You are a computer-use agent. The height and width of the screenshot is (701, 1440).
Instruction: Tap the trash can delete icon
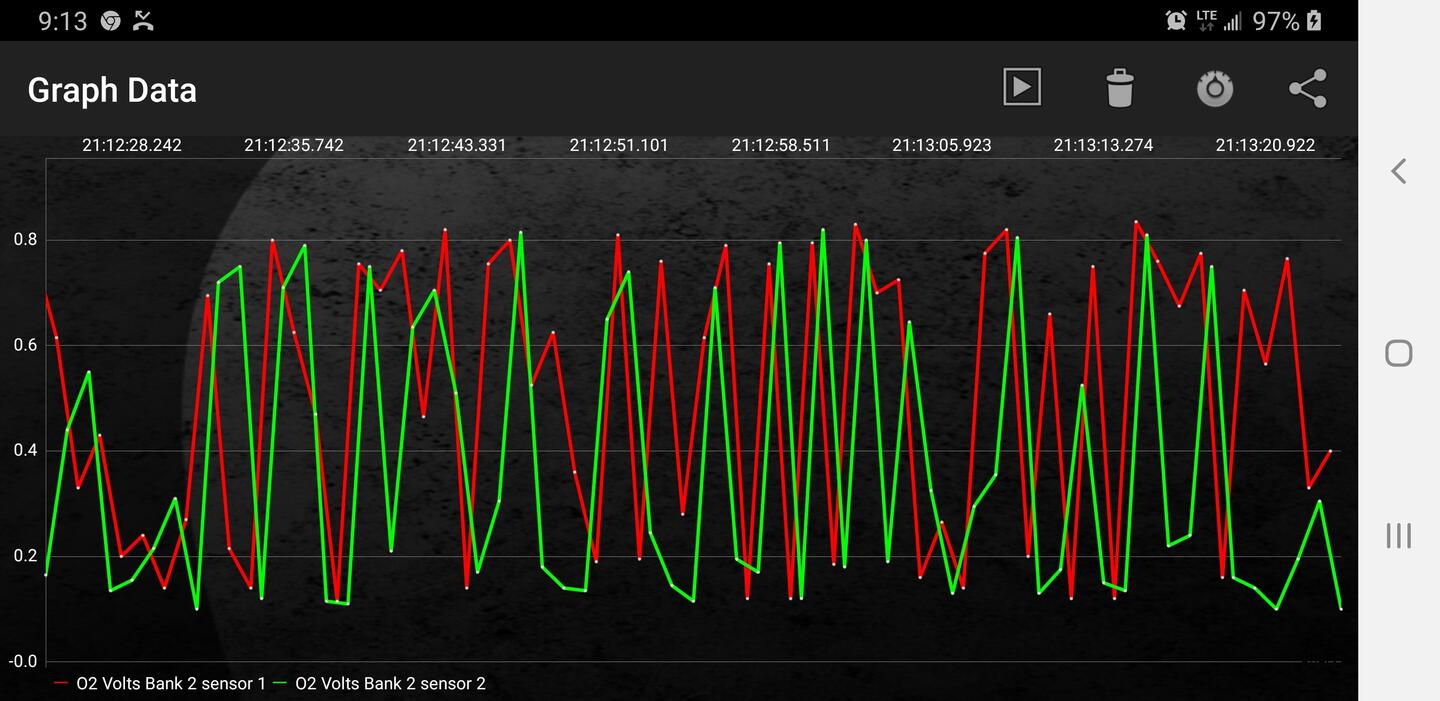click(1120, 88)
